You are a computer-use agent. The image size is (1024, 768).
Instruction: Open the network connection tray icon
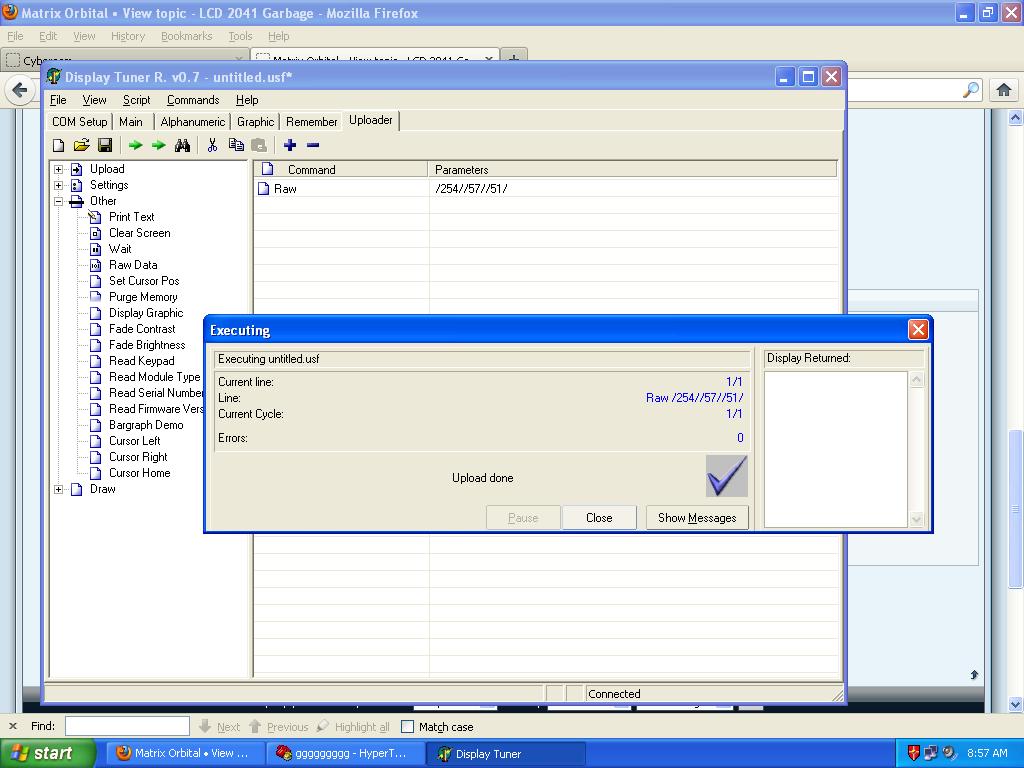[x=931, y=753]
